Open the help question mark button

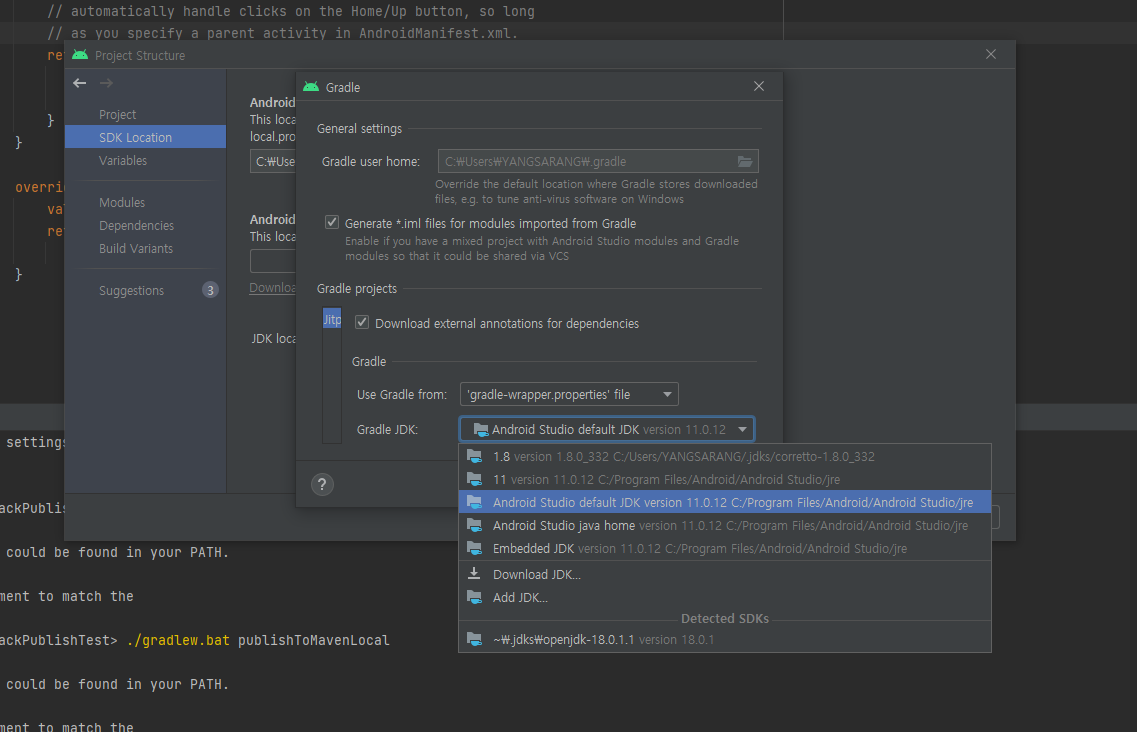[322, 484]
